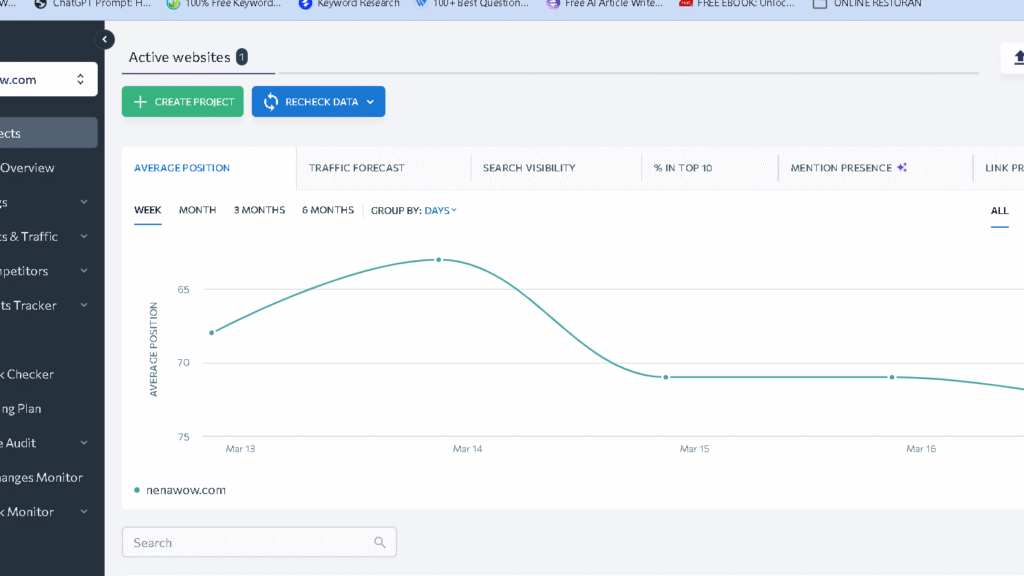Open the Competitors section in sidebar
1024x576 pixels.
coord(30,270)
